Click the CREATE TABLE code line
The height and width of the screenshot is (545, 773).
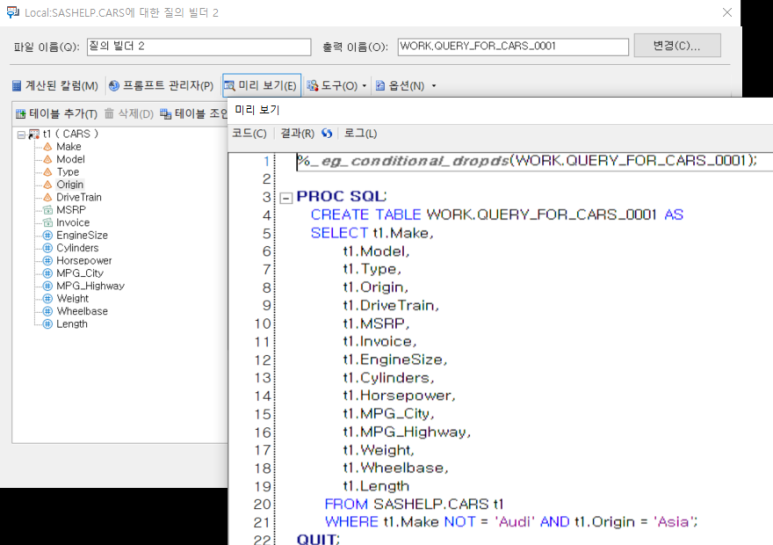(x=497, y=215)
